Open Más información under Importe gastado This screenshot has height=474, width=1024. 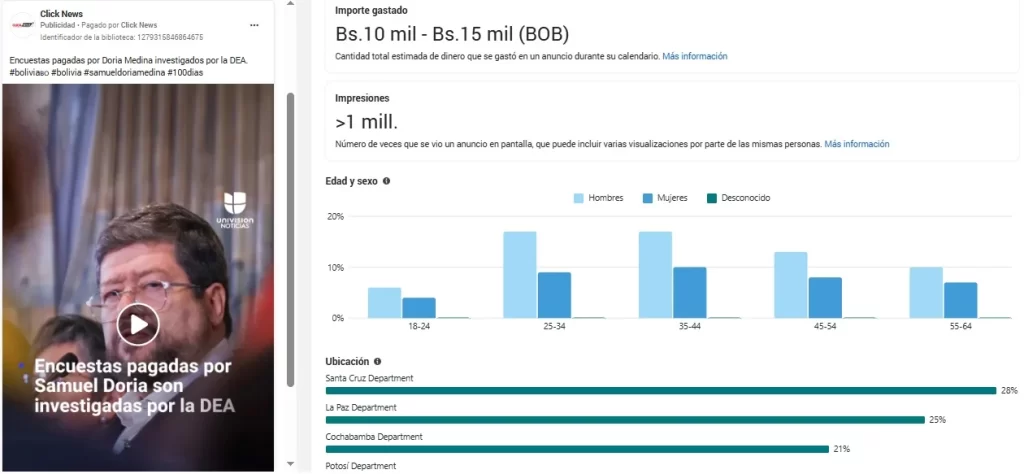pos(694,56)
